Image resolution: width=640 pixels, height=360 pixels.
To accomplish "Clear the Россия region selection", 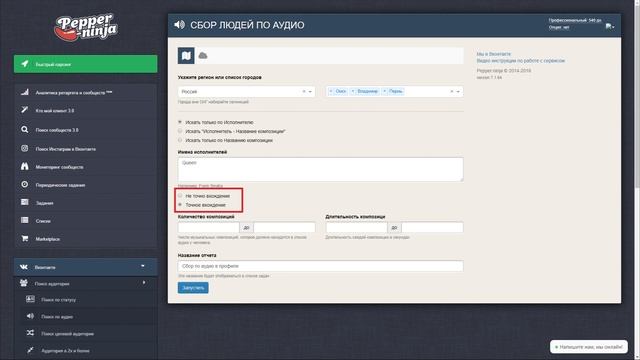I will [x=304, y=91].
